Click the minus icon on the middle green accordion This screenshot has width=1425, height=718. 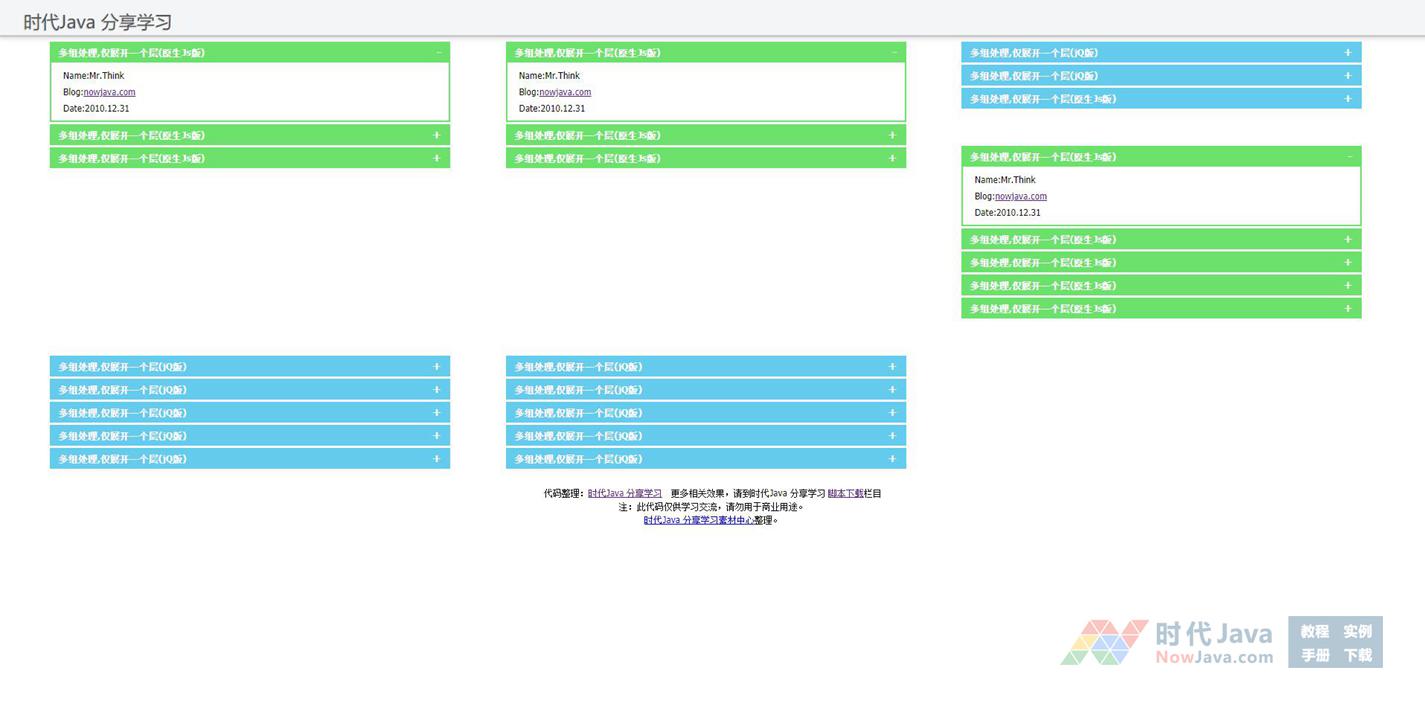pos(894,53)
